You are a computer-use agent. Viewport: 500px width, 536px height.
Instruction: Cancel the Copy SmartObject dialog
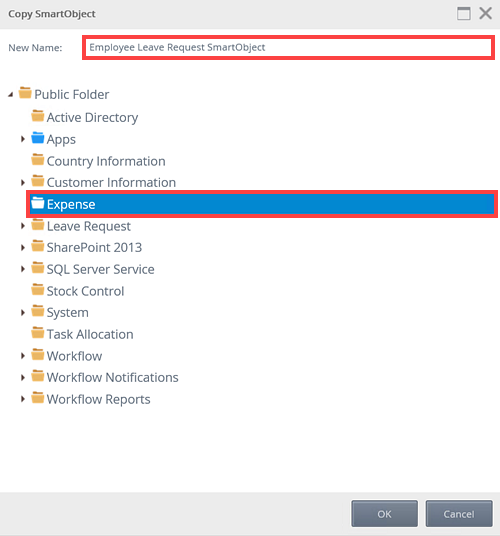459,514
